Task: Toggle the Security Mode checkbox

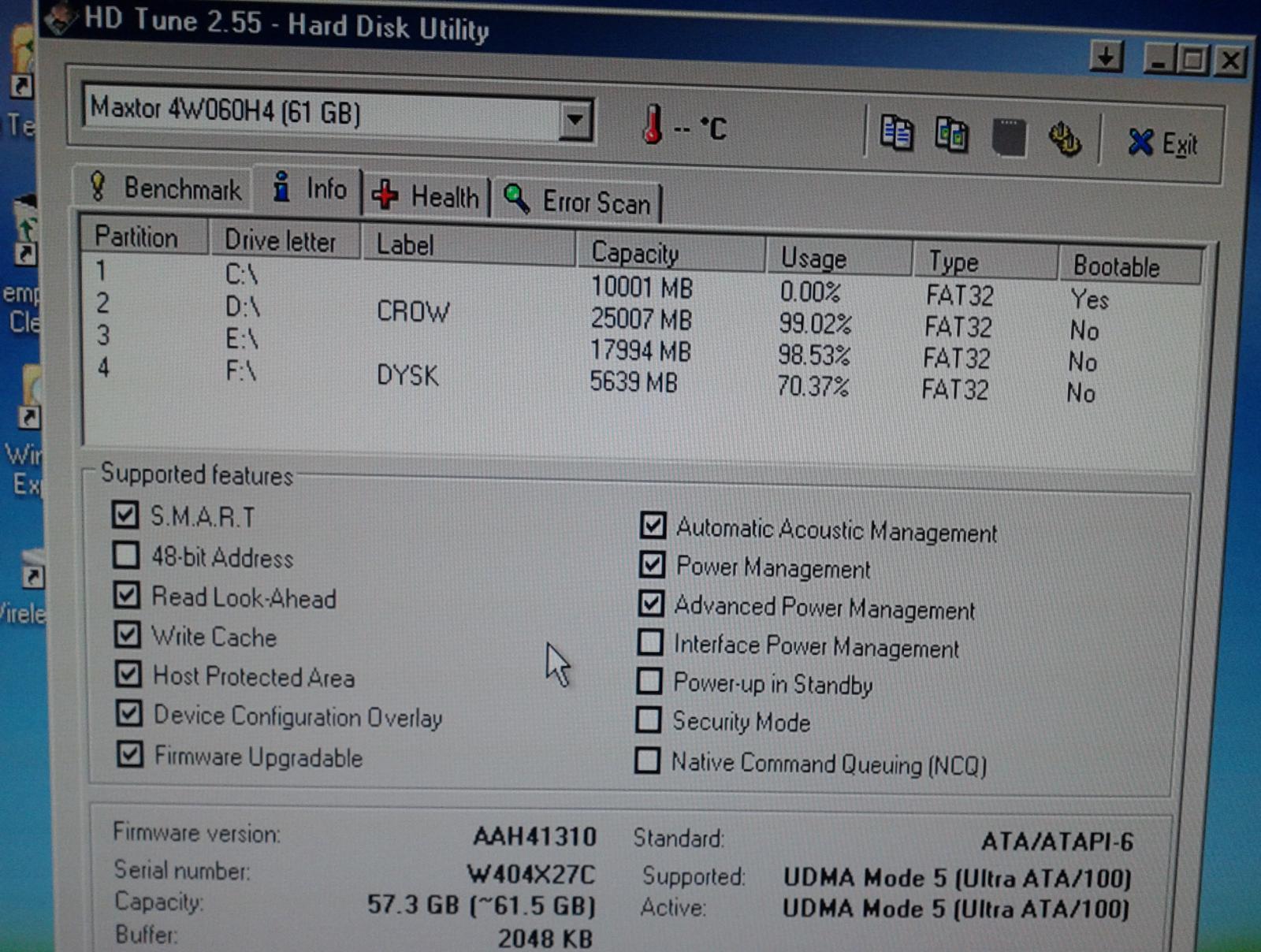Action: (649, 720)
